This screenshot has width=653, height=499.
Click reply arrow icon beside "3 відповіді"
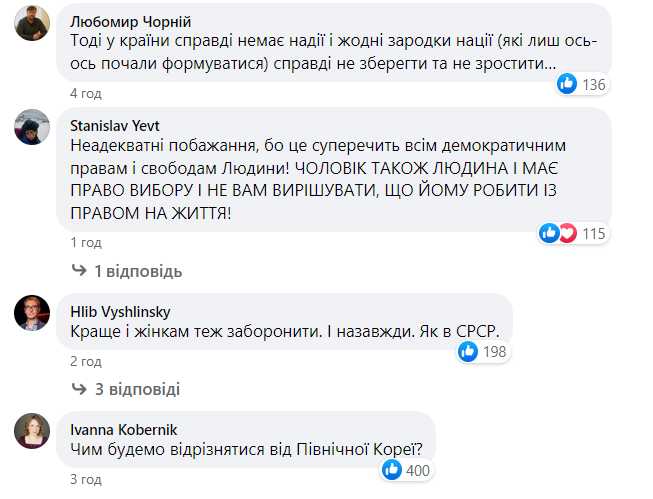tap(79, 389)
